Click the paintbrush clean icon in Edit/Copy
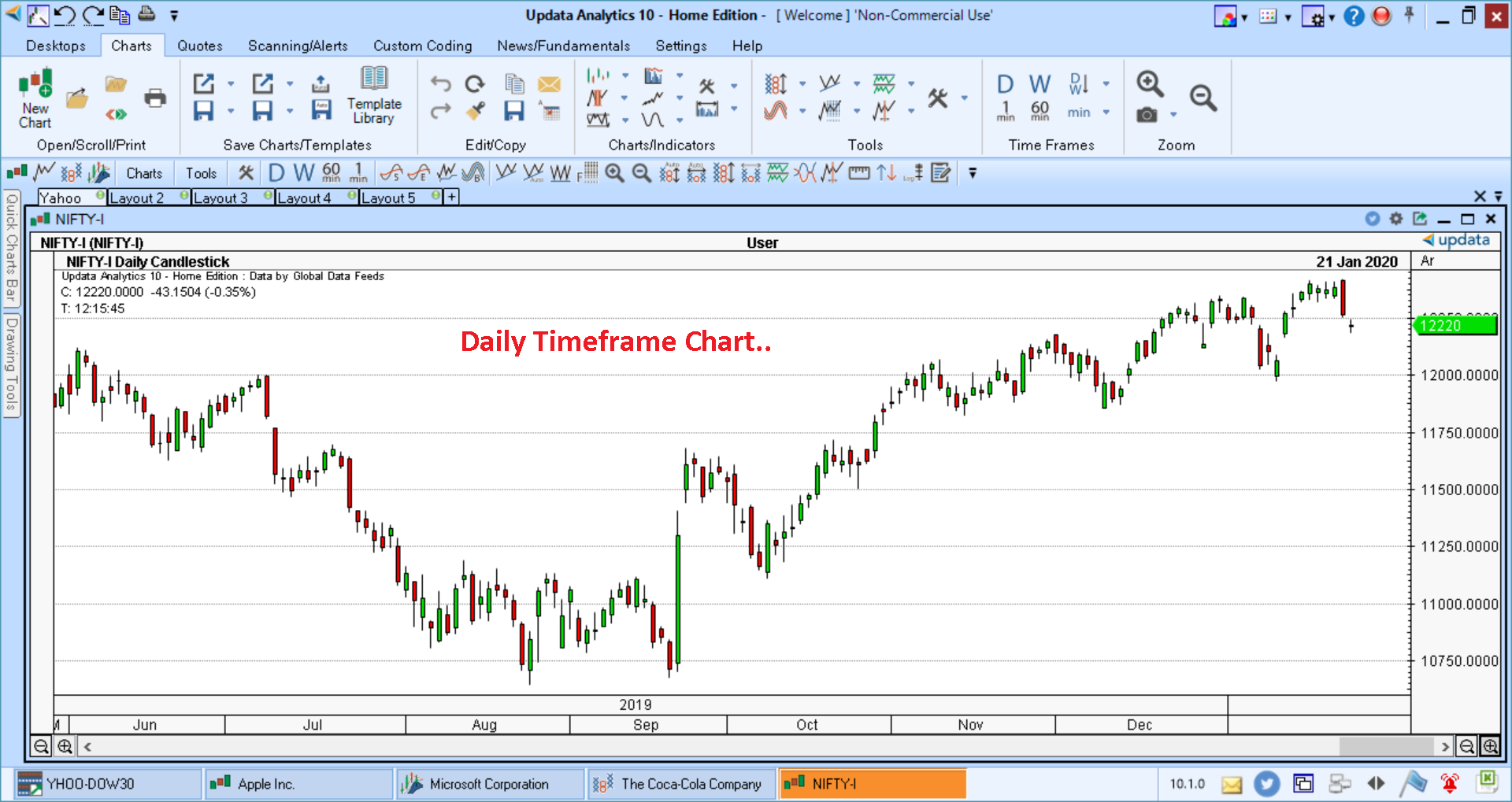The height and width of the screenshot is (802, 1512). [x=475, y=111]
